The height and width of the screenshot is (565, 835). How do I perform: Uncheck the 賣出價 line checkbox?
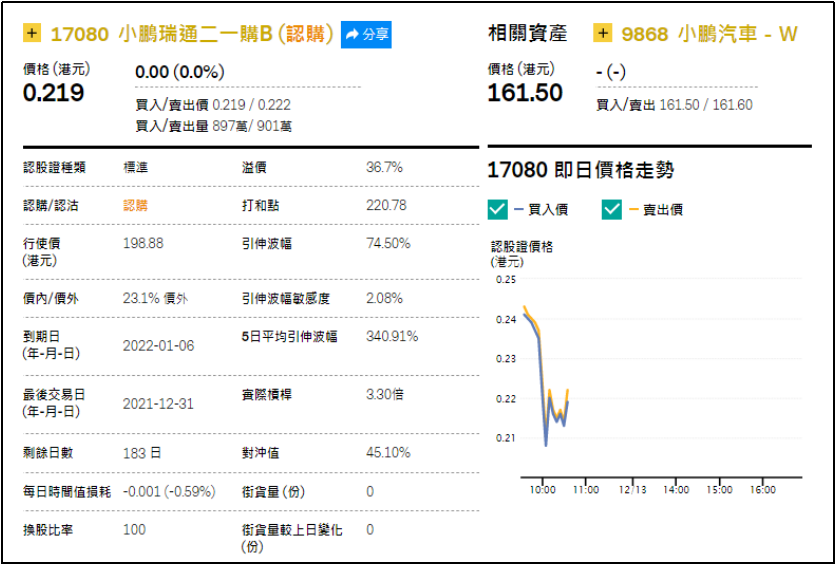pos(612,209)
